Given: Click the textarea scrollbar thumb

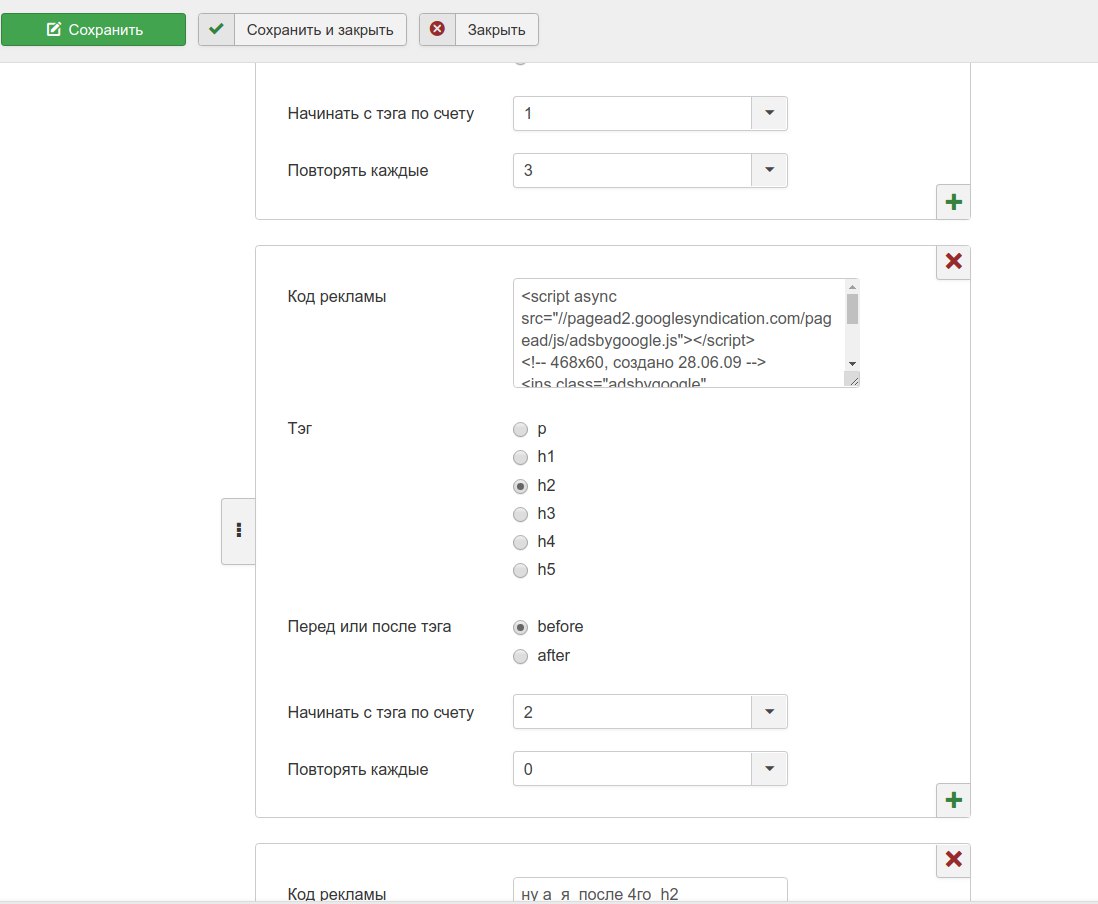Looking at the screenshot, I should click(x=852, y=309).
